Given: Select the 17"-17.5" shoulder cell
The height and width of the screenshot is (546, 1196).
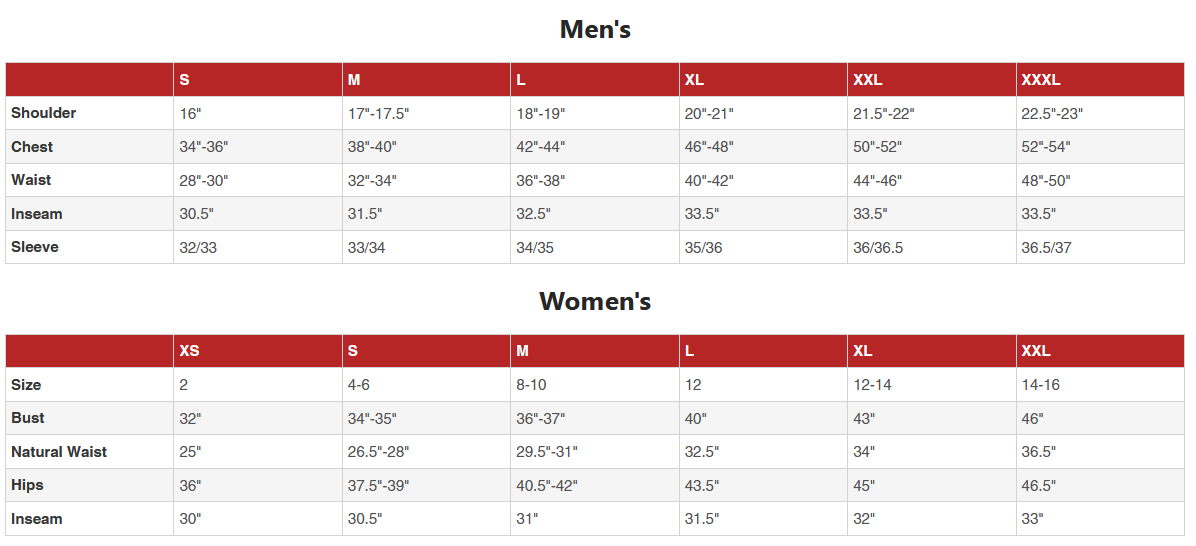Looking at the screenshot, I should point(379,114).
